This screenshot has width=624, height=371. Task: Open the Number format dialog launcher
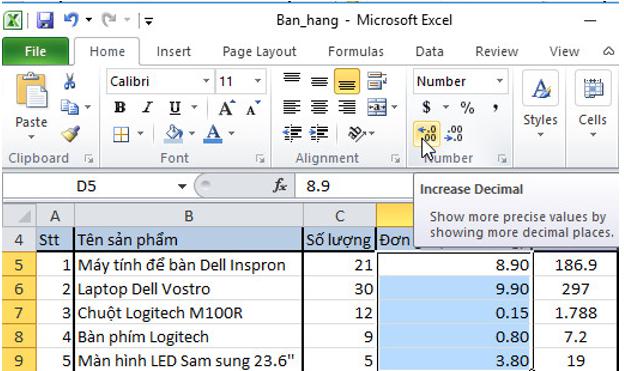coord(502,159)
